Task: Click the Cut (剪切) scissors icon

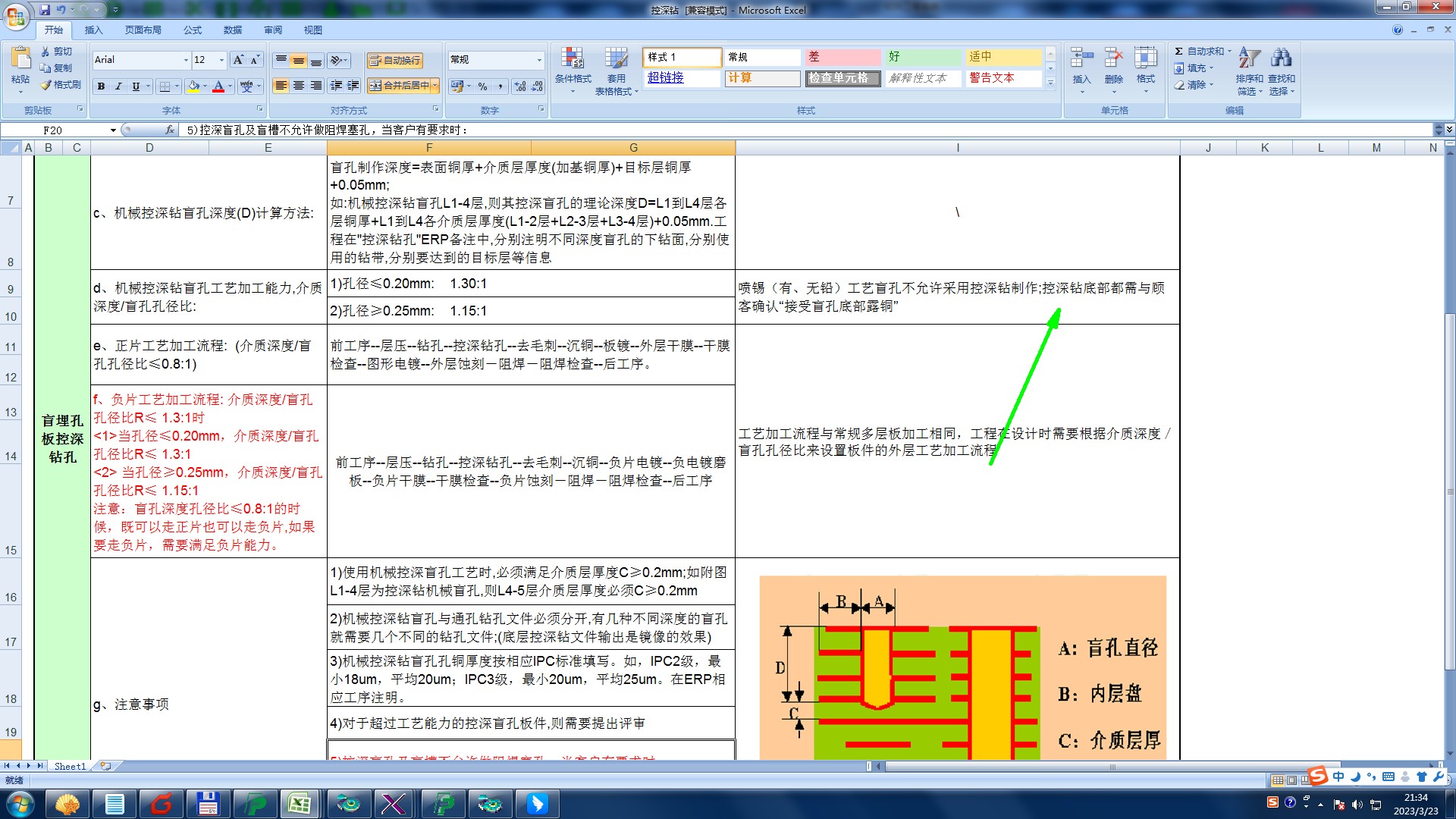Action: pyautogui.click(x=46, y=52)
